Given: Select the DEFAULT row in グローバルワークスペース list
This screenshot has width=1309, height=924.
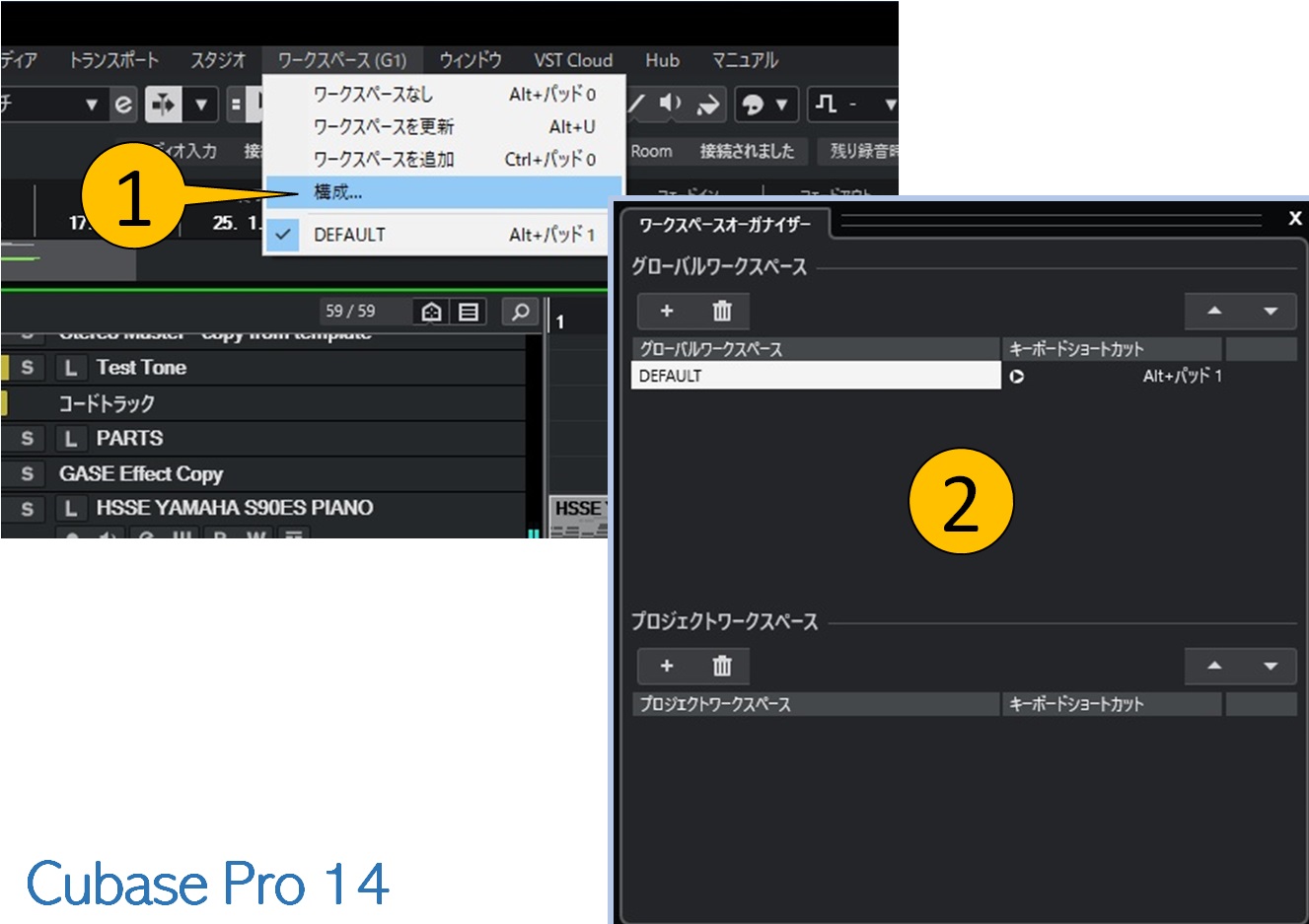Looking at the screenshot, I should point(815,376).
